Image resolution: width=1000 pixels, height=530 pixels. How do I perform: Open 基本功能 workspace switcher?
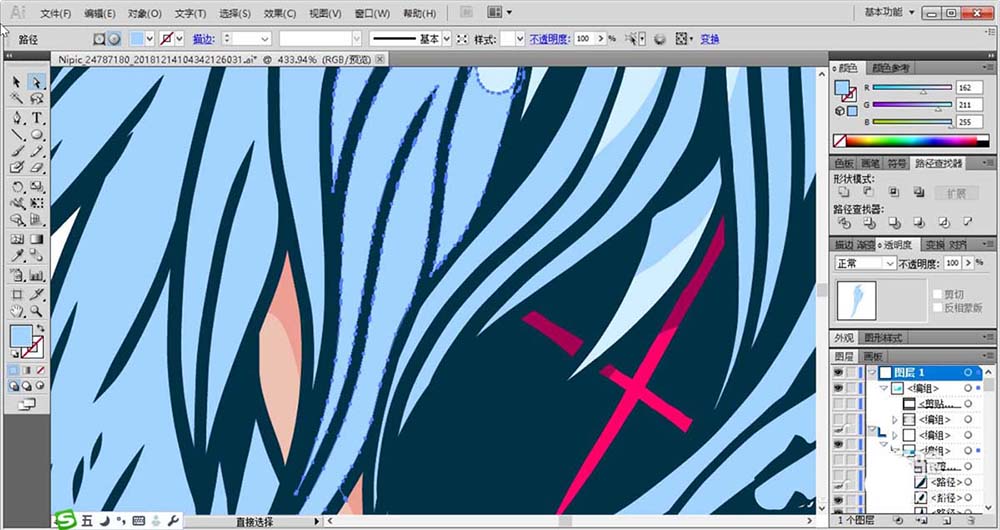click(x=890, y=12)
